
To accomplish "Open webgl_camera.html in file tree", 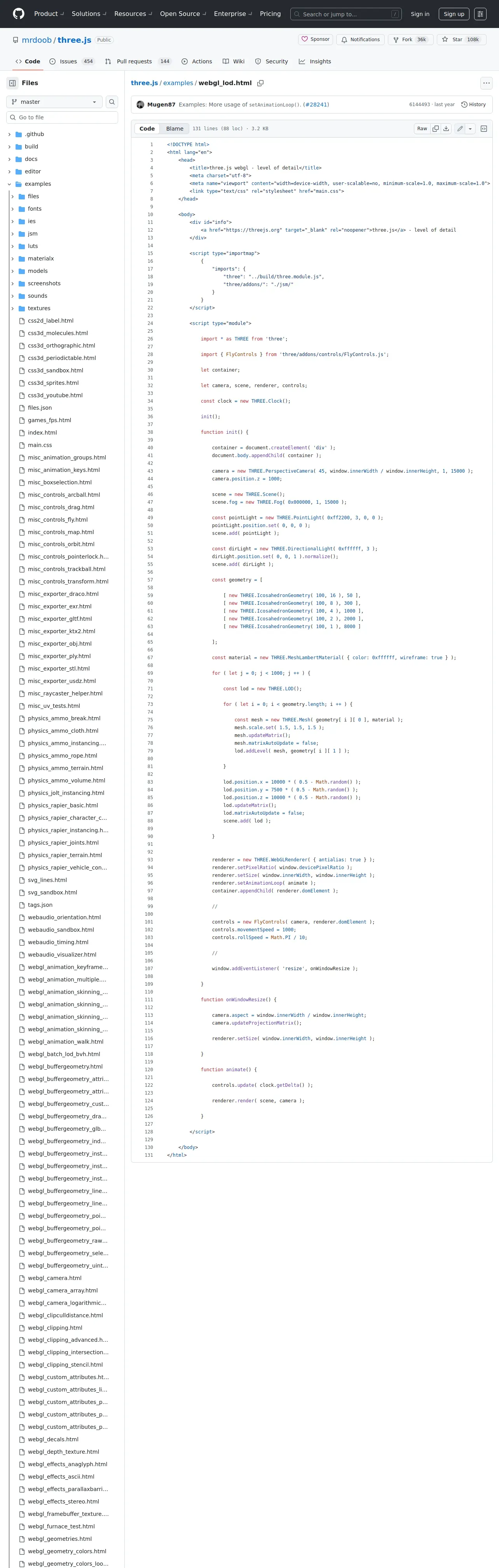I will [55, 1278].
